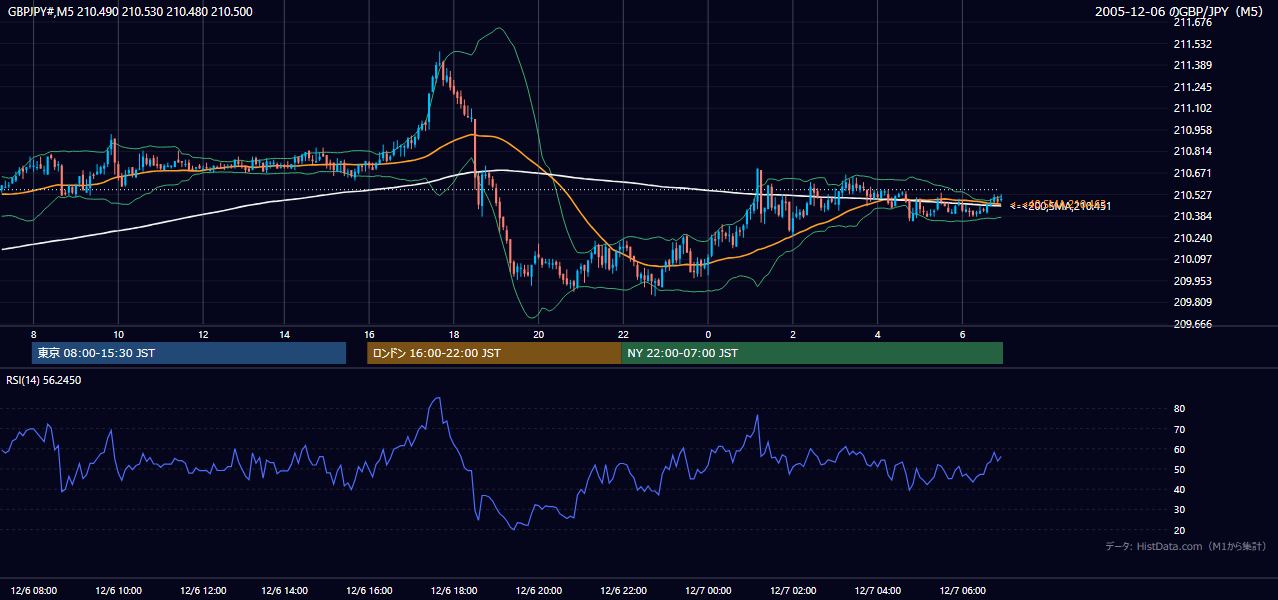Viewport: 1278px width, 600px height.
Task: Click the 12/6 08:00 time label
Action: click(x=34, y=590)
